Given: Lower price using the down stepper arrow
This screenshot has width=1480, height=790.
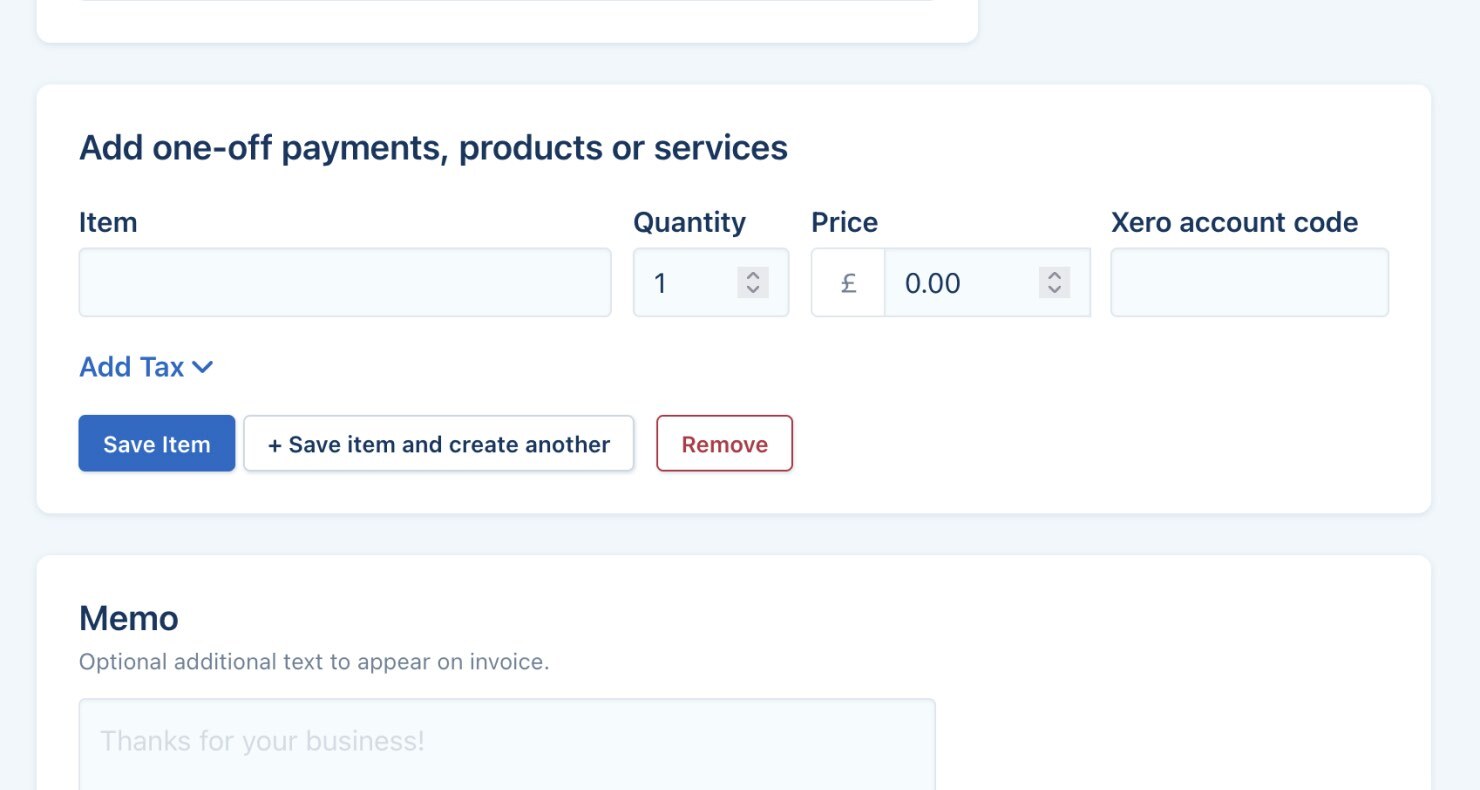Looking at the screenshot, I should click(x=1053, y=290).
